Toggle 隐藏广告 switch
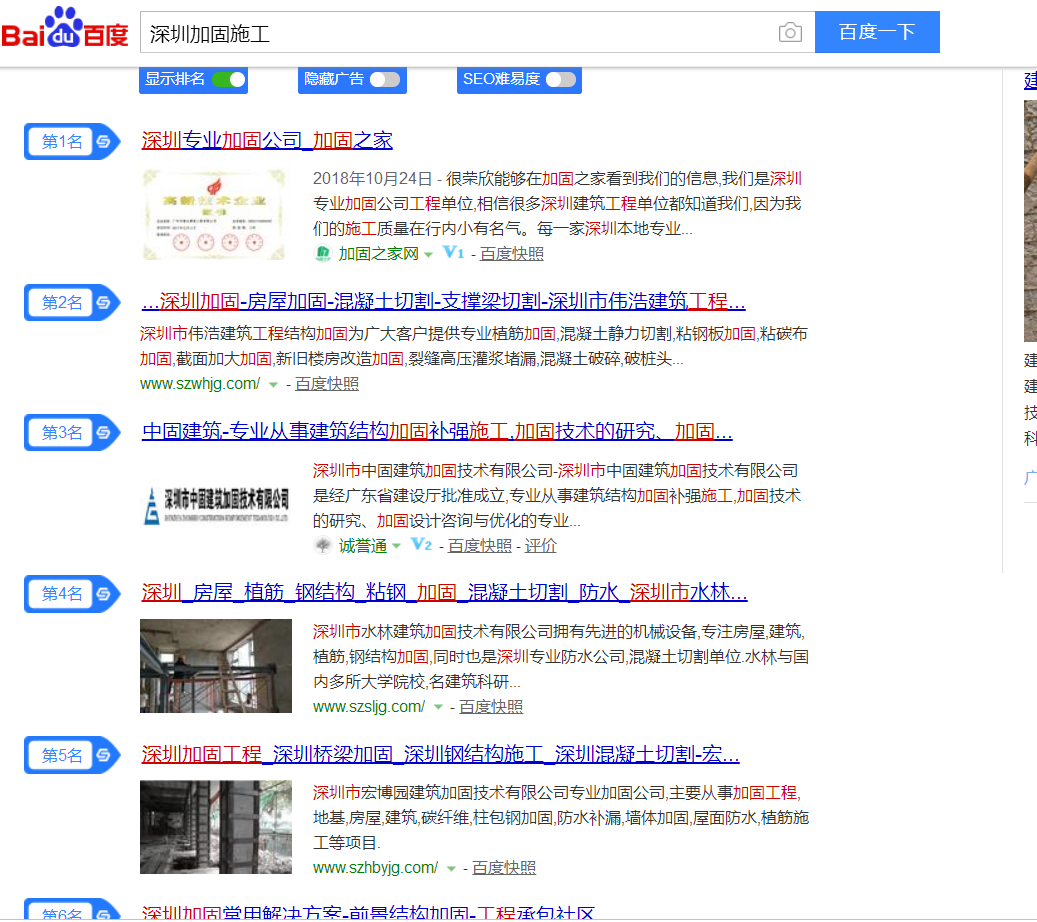This screenshot has height=922, width=1037. (385, 79)
